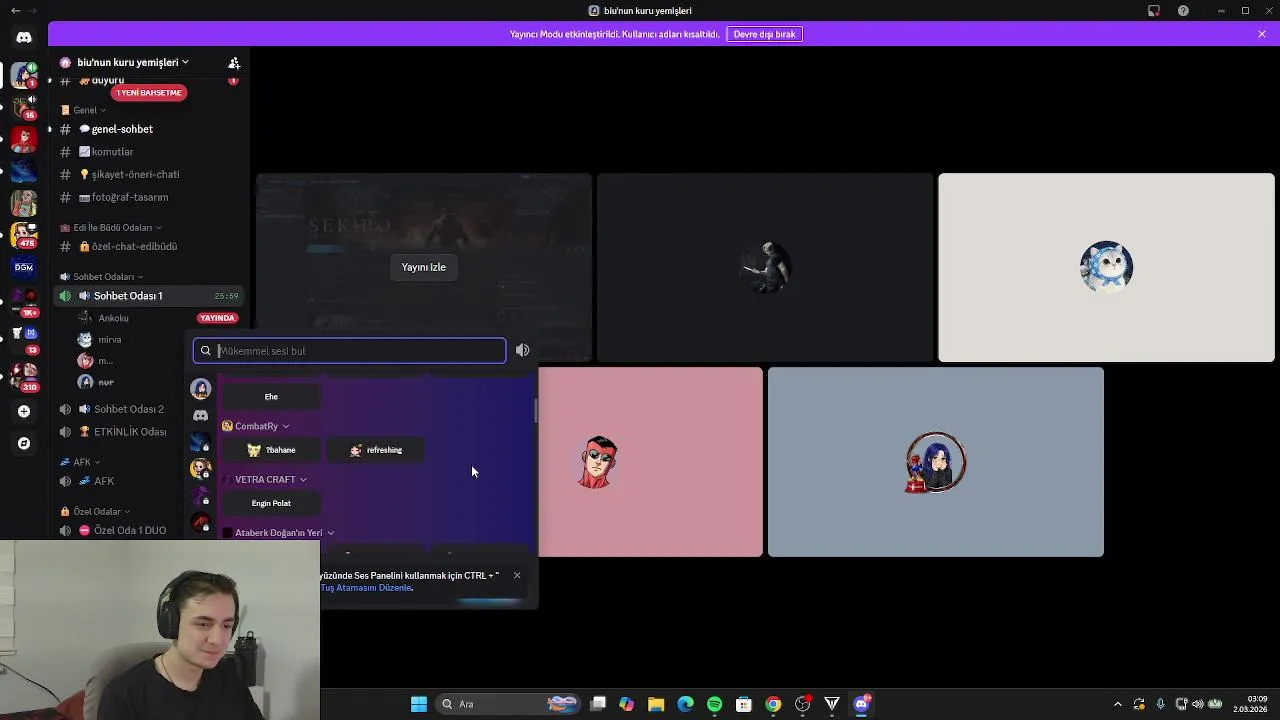Open Tuş Atamasını Düzenle link
The image size is (1280, 720).
[366, 588]
